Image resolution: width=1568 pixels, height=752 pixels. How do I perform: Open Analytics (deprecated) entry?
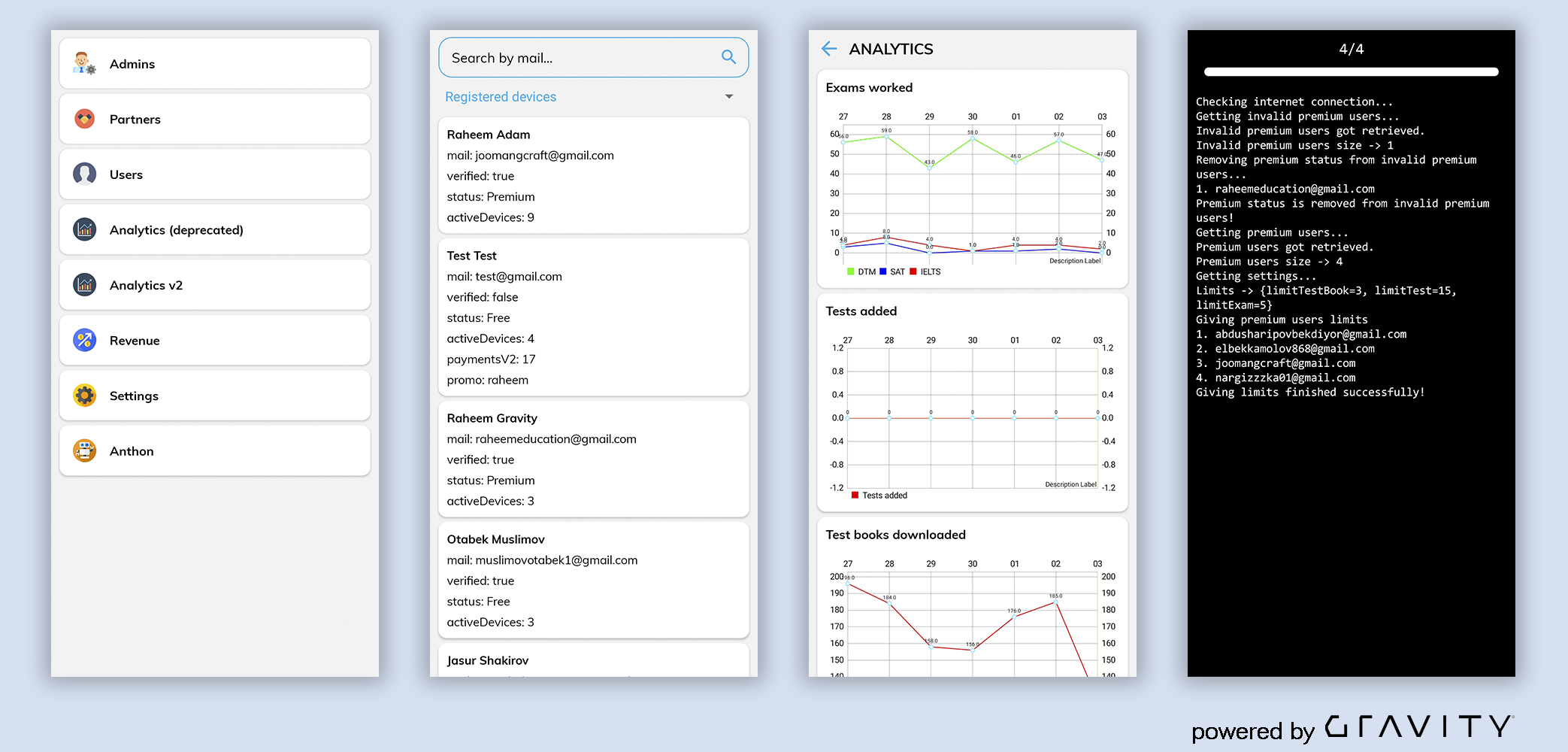pyautogui.click(x=215, y=229)
